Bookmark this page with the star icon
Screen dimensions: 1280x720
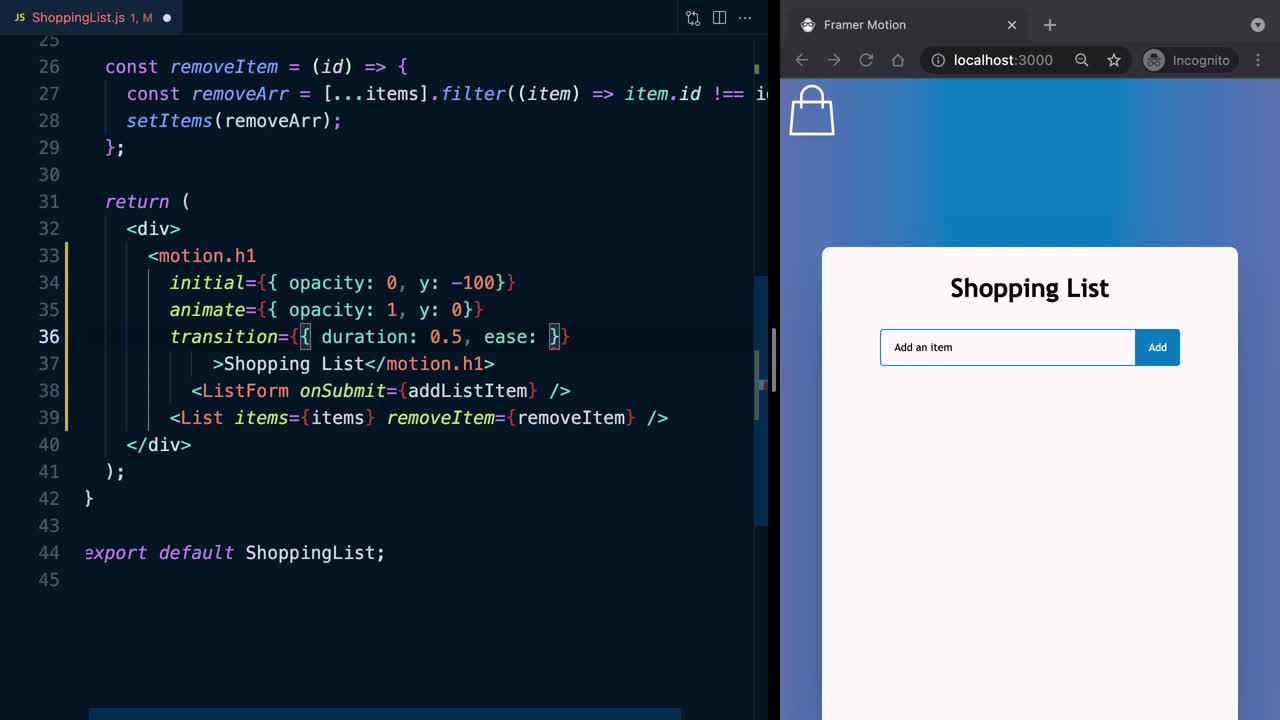(x=1114, y=60)
